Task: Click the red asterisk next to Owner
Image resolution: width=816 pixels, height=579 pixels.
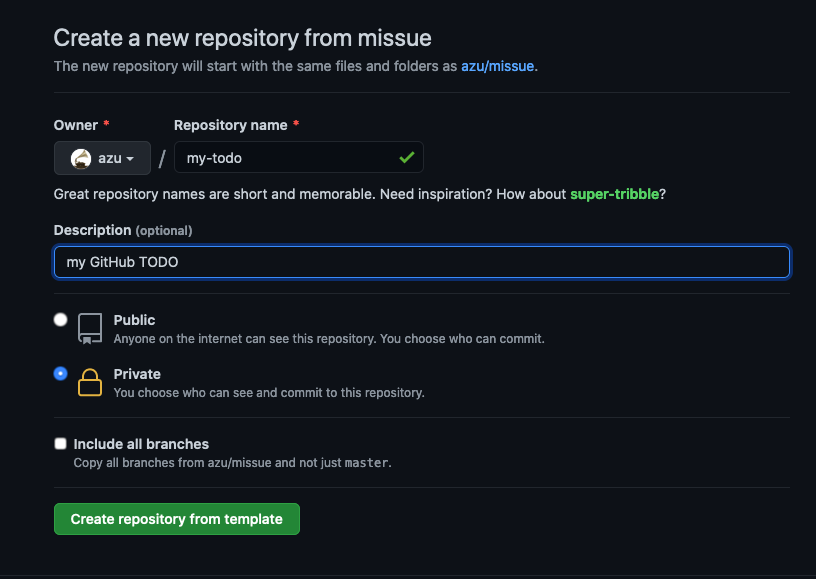Action: pos(106,124)
